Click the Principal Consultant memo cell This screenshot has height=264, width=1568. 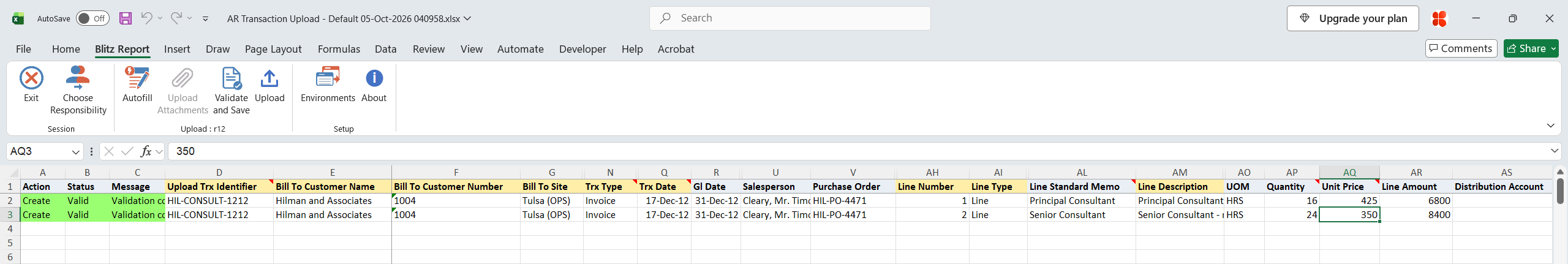coord(1082,200)
